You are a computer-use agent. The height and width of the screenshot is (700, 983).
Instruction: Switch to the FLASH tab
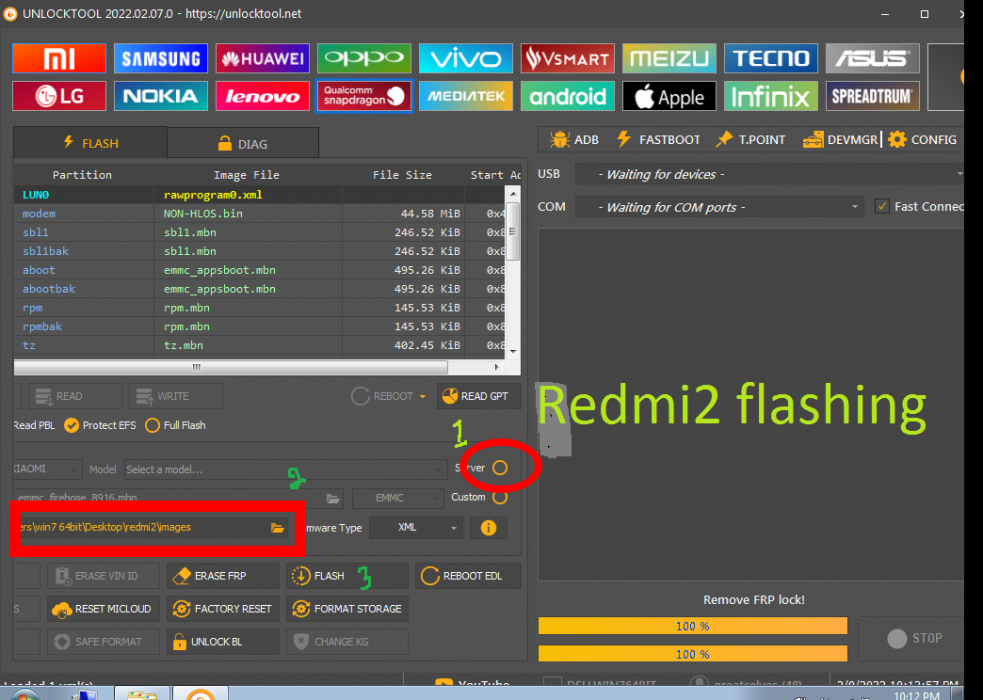90,143
